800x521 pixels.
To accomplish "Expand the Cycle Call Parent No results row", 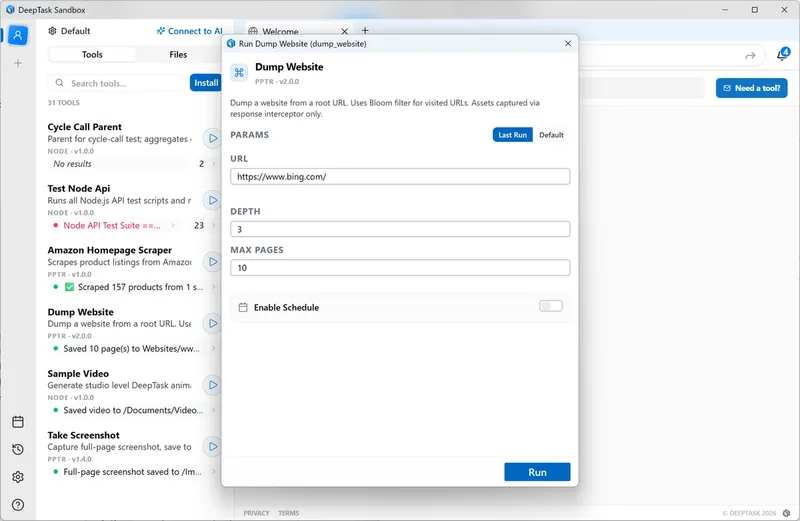I will pyautogui.click(x=214, y=164).
